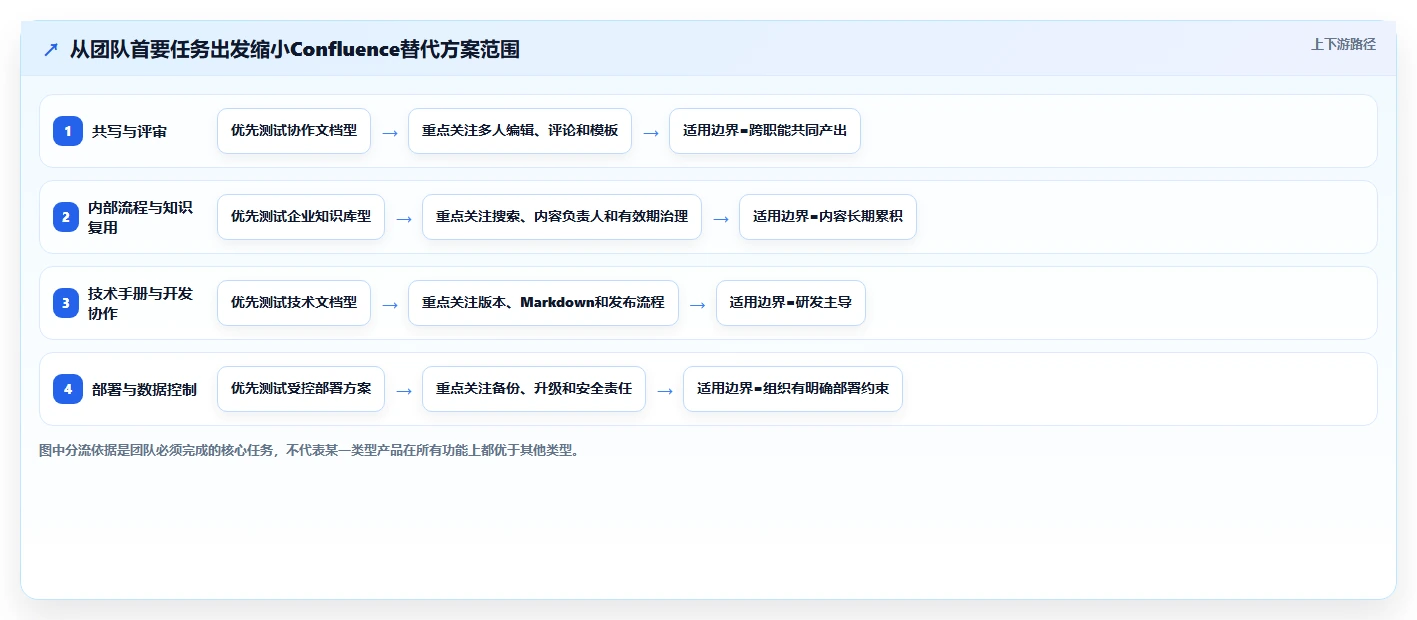Click the 优先测试协作文档型 box
Screen dimensions: 1417x620
click(294, 131)
